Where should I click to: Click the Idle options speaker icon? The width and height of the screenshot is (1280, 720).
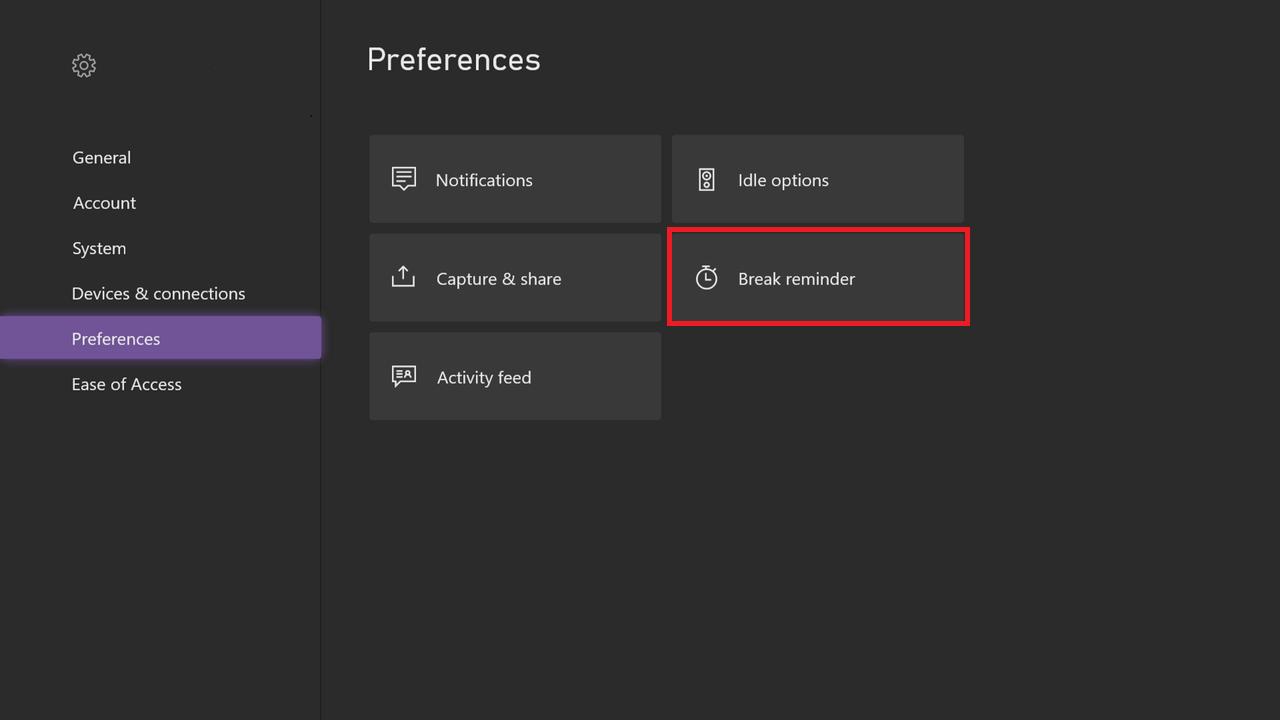(x=706, y=180)
